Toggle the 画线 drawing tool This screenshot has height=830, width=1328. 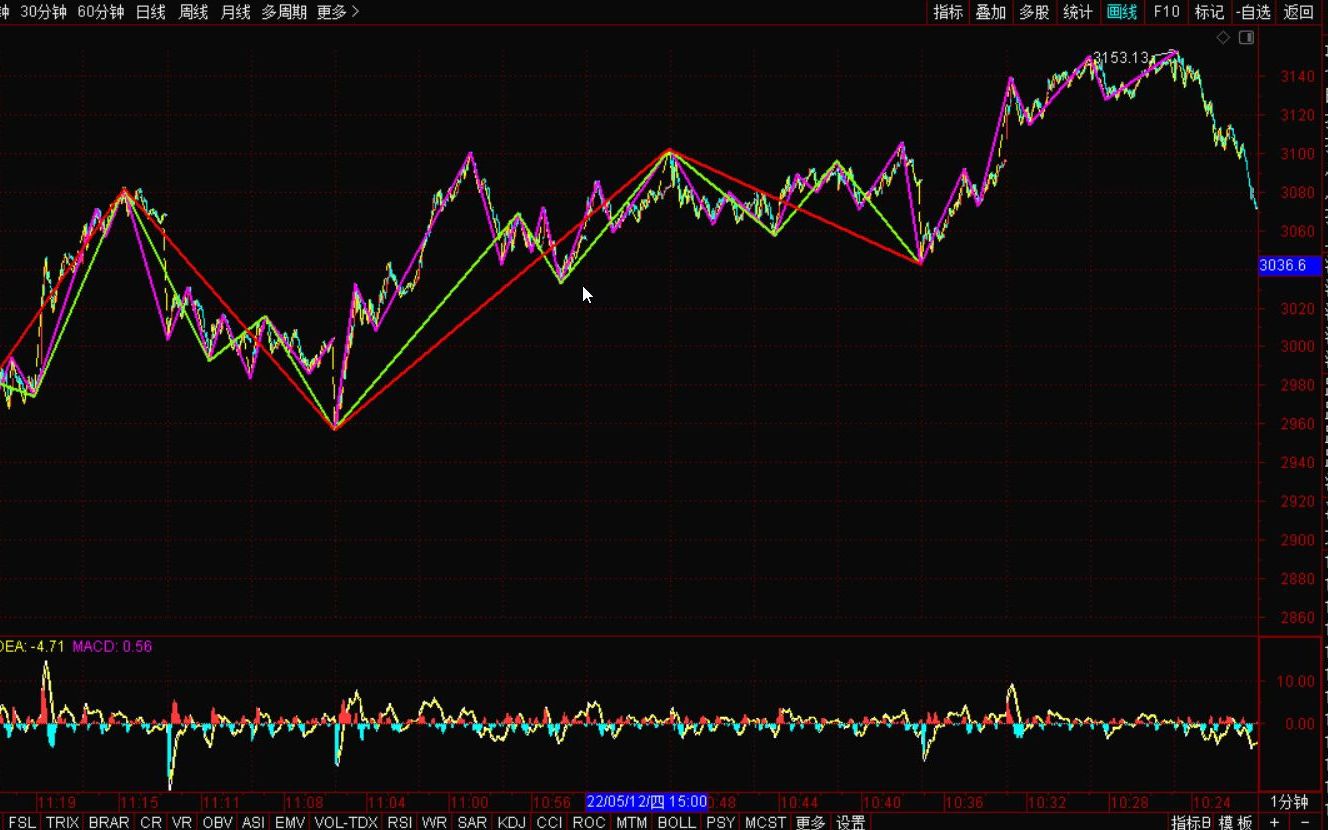1122,12
